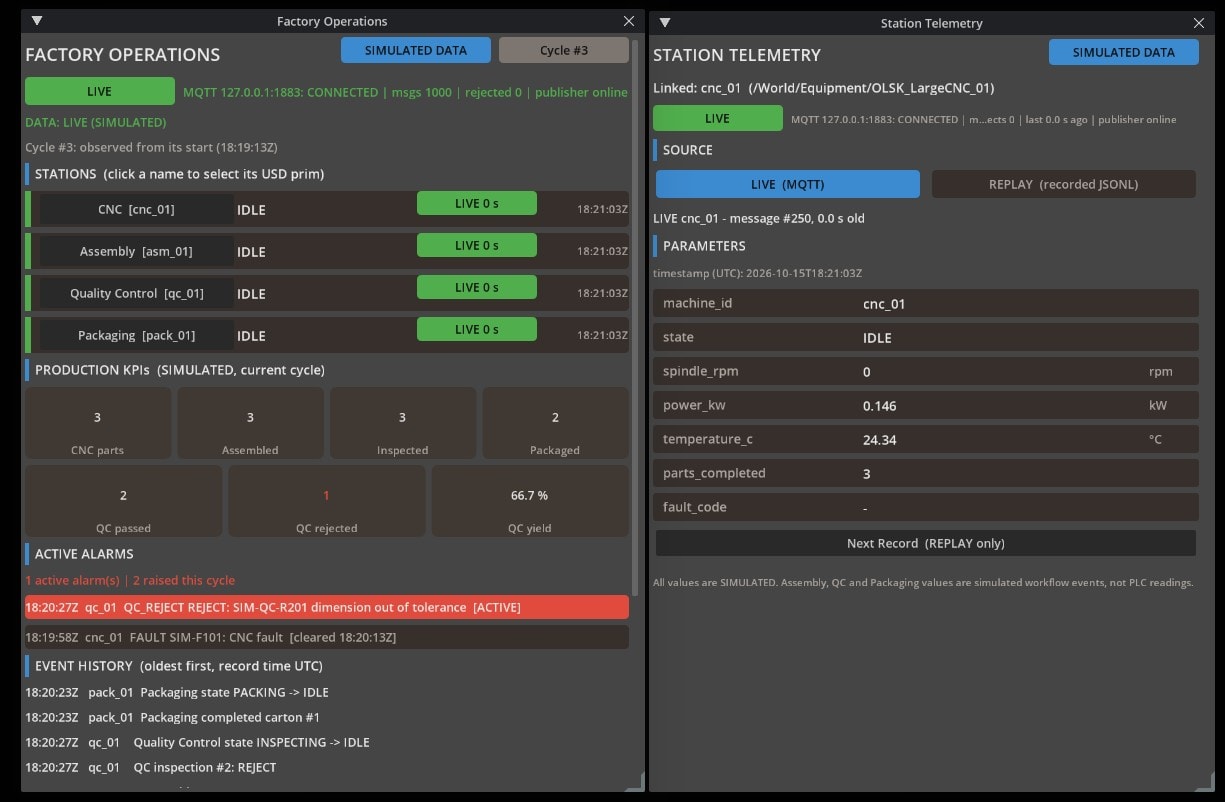Click the LIVE 0 s badge for Assembly
1225x802 pixels.
click(477, 245)
